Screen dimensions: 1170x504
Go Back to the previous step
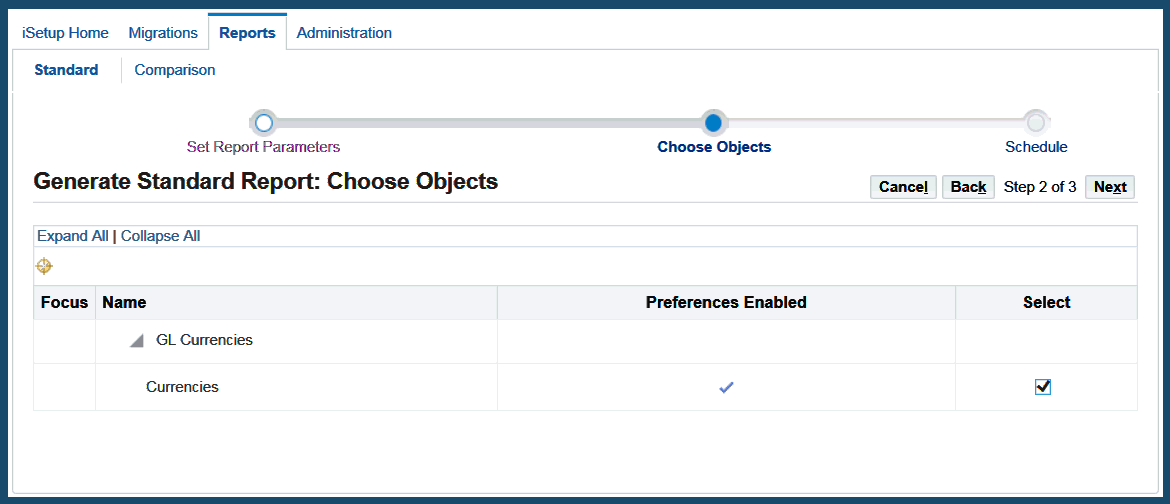pos(968,187)
